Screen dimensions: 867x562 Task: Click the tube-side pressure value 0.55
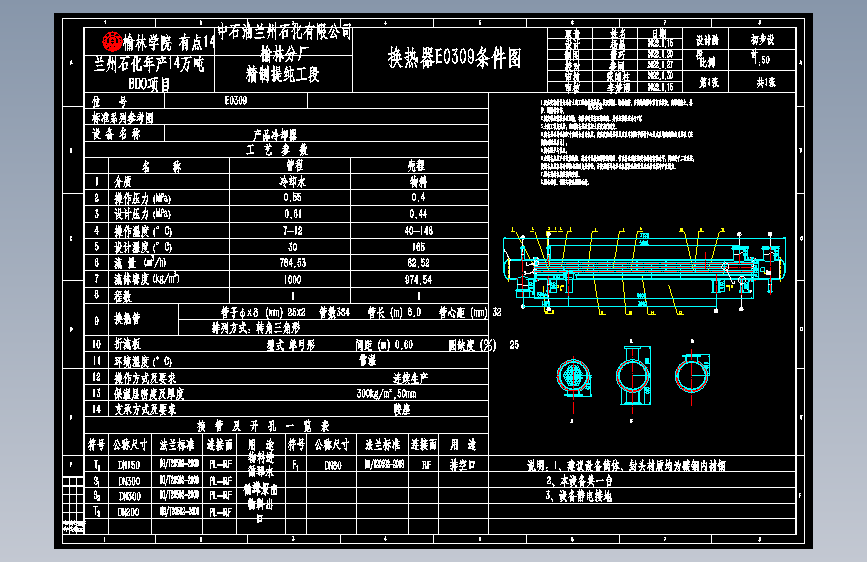pyautogui.click(x=292, y=197)
